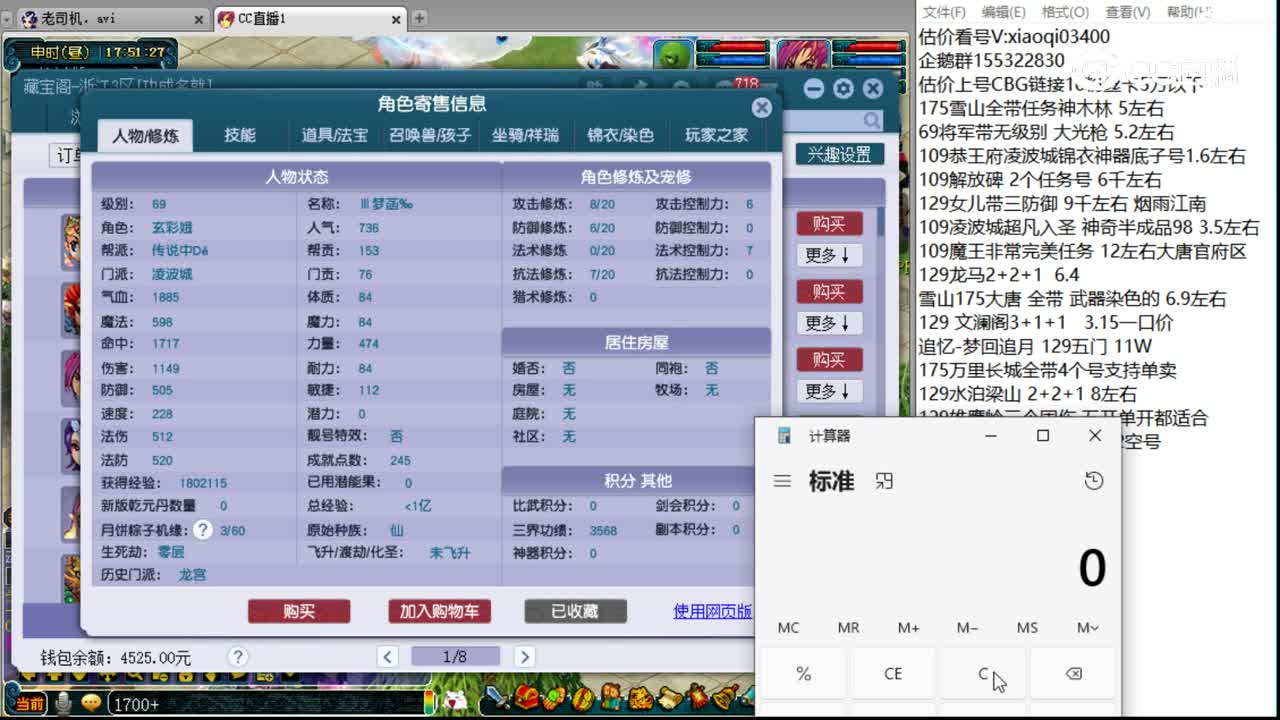Expand third 更多 dropdown in listing
1280x720 pixels.
[829, 391]
